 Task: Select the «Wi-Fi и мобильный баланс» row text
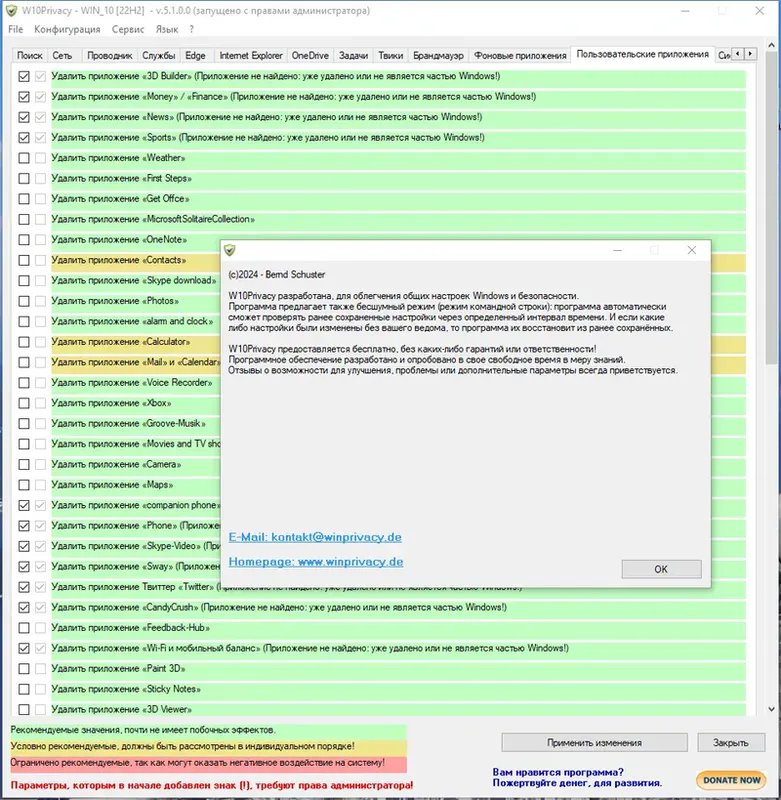(310, 648)
